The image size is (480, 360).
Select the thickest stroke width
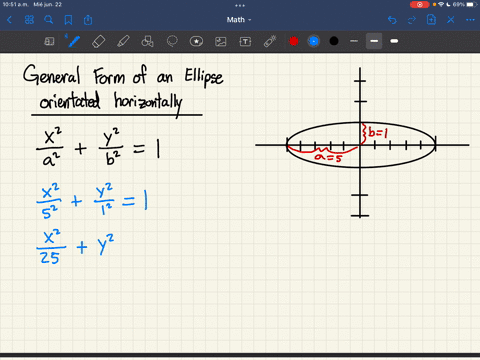(394, 41)
